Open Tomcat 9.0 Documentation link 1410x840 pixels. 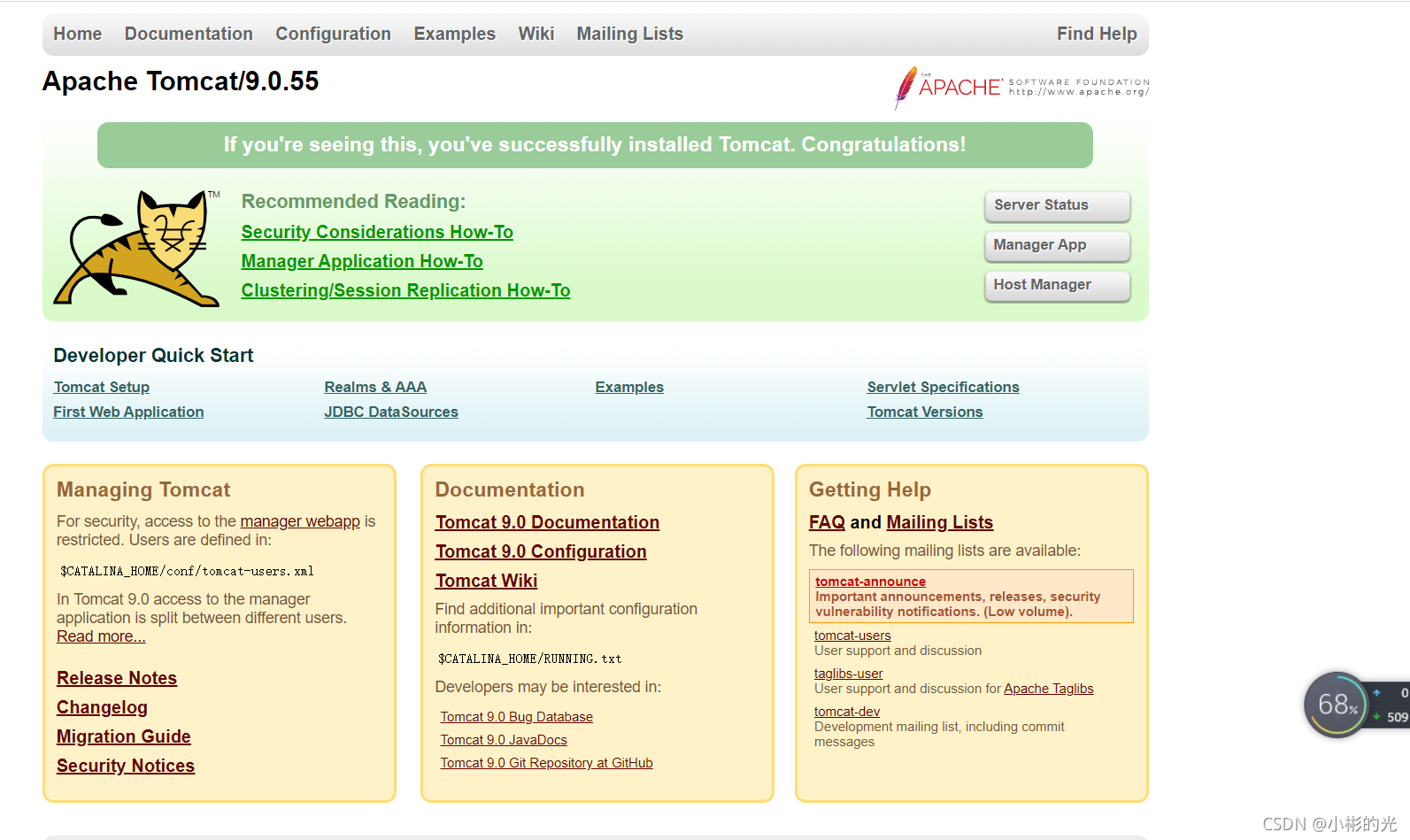coord(547,522)
